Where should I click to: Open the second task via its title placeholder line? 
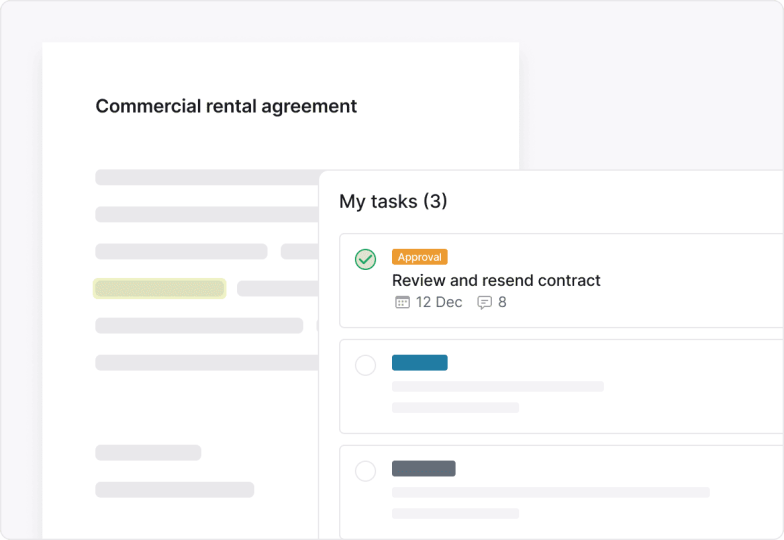tap(497, 386)
